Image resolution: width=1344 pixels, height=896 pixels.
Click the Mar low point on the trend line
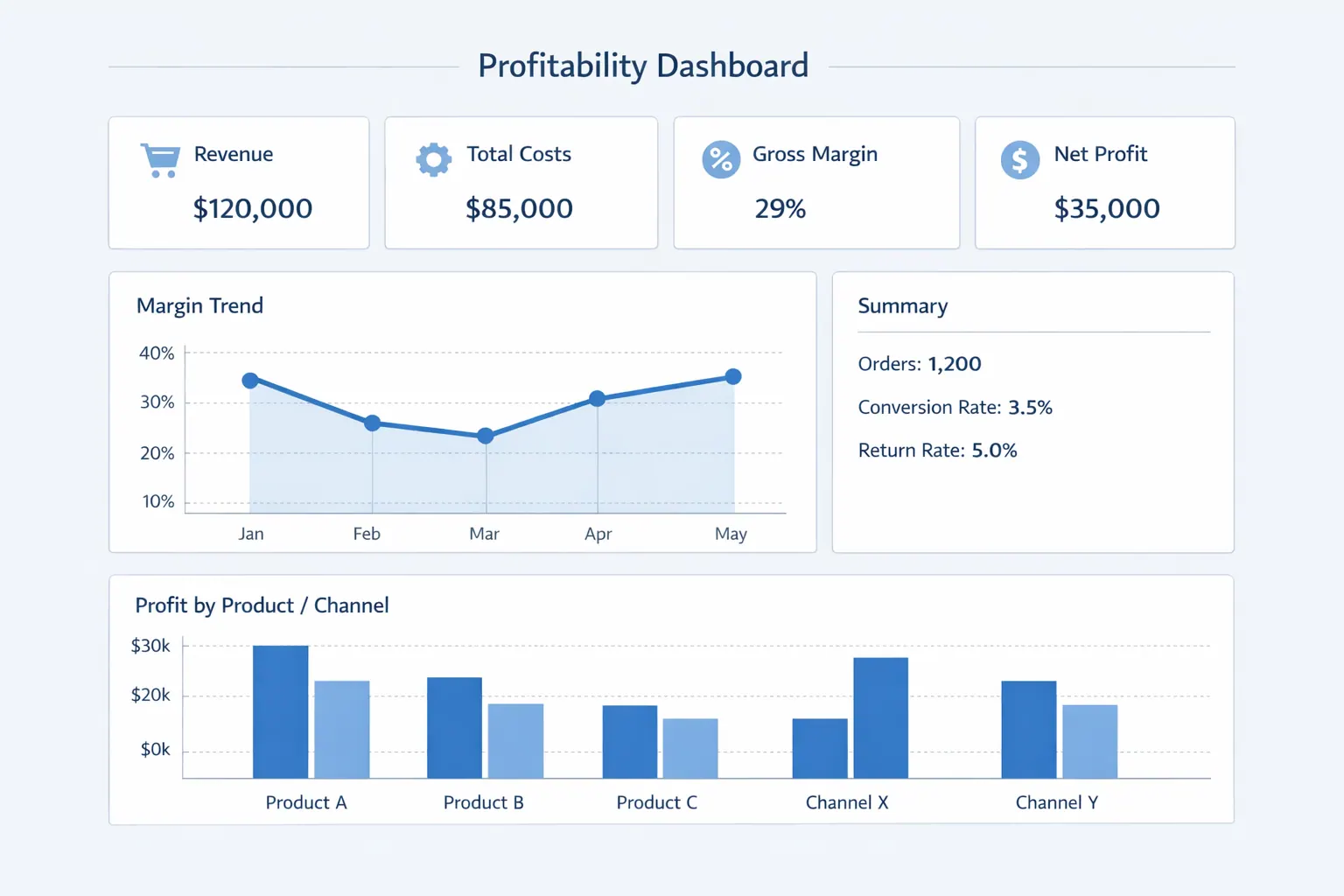(484, 435)
